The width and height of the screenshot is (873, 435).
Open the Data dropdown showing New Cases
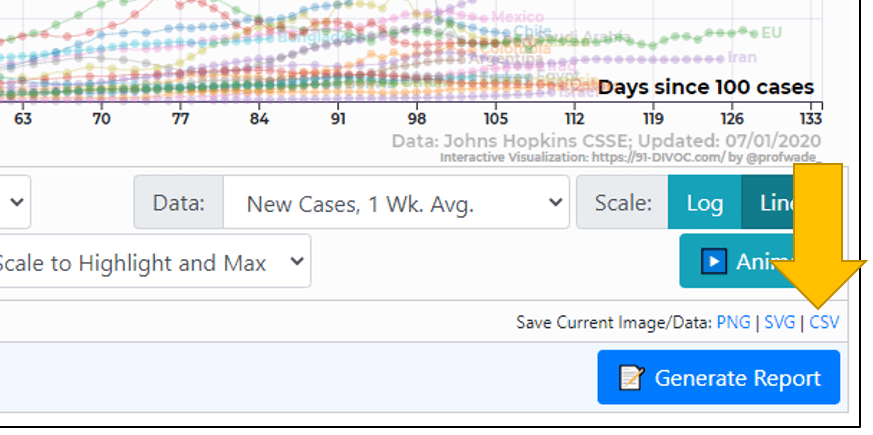pos(396,202)
